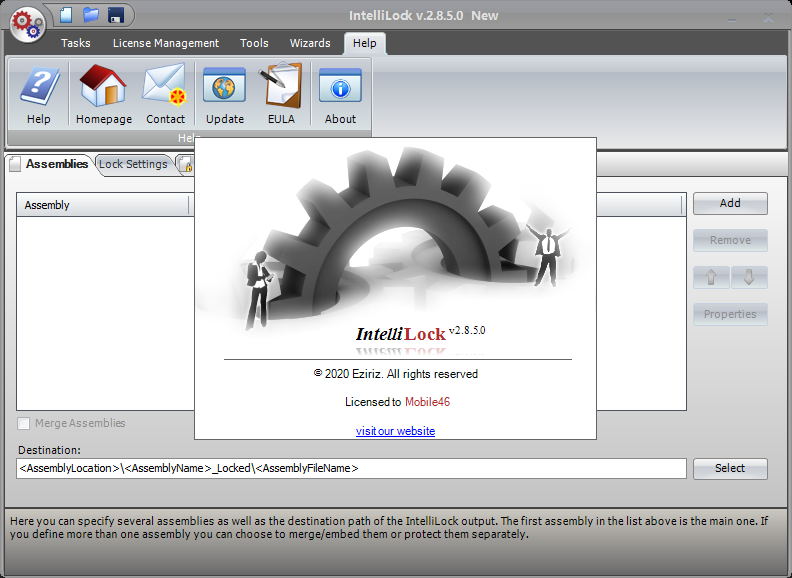The image size is (792, 578).
Task: Minimize the IntelliLock window
Action: 731,18
